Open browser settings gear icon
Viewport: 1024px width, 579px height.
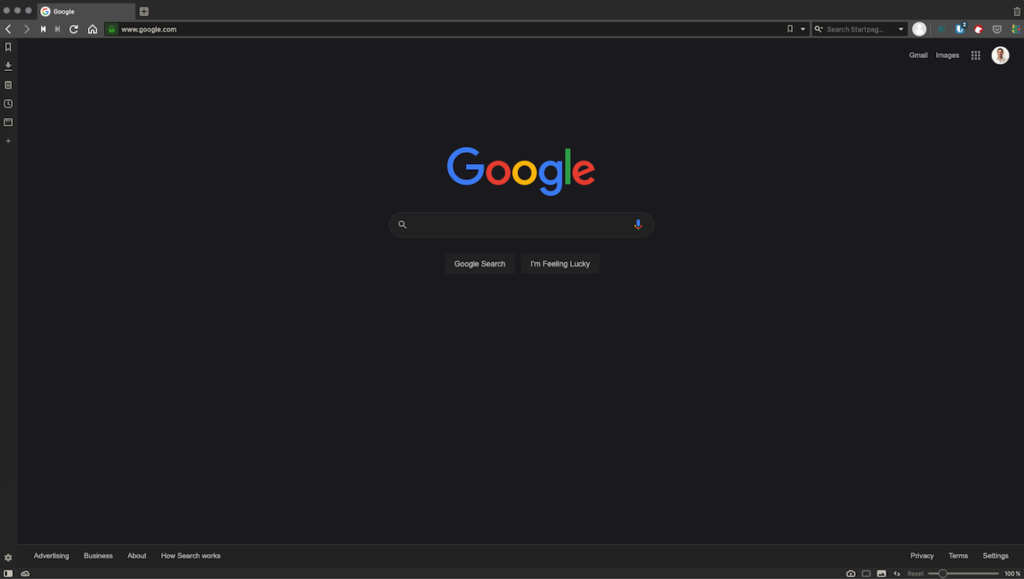point(8,557)
